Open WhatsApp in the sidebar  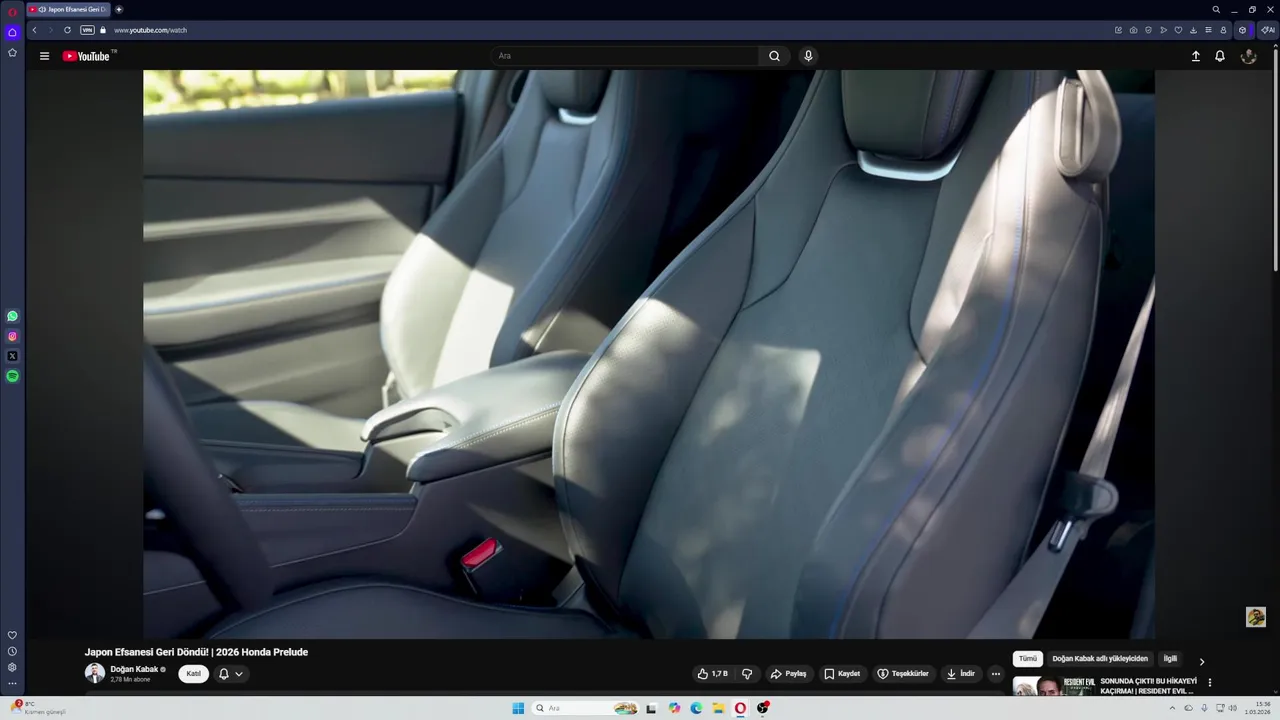(12, 316)
